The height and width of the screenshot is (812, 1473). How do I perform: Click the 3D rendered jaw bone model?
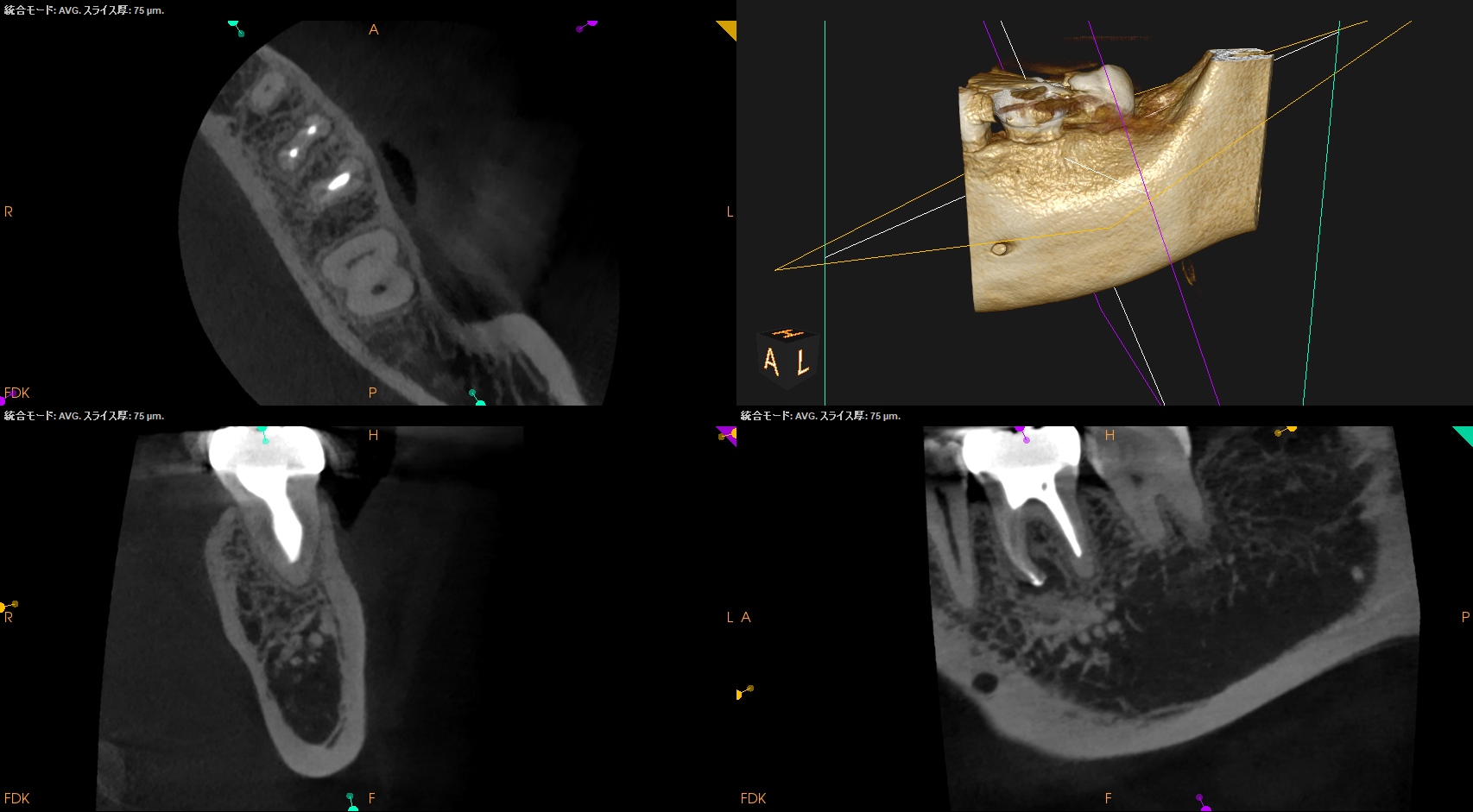pyautogui.click(x=1114, y=198)
